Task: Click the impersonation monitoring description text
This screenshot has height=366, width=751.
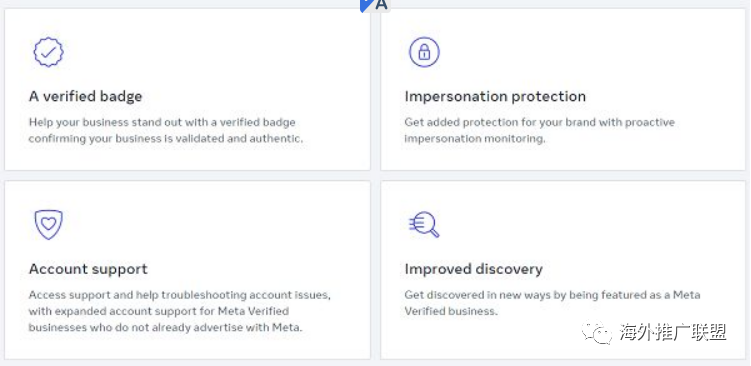Action: coord(539,130)
